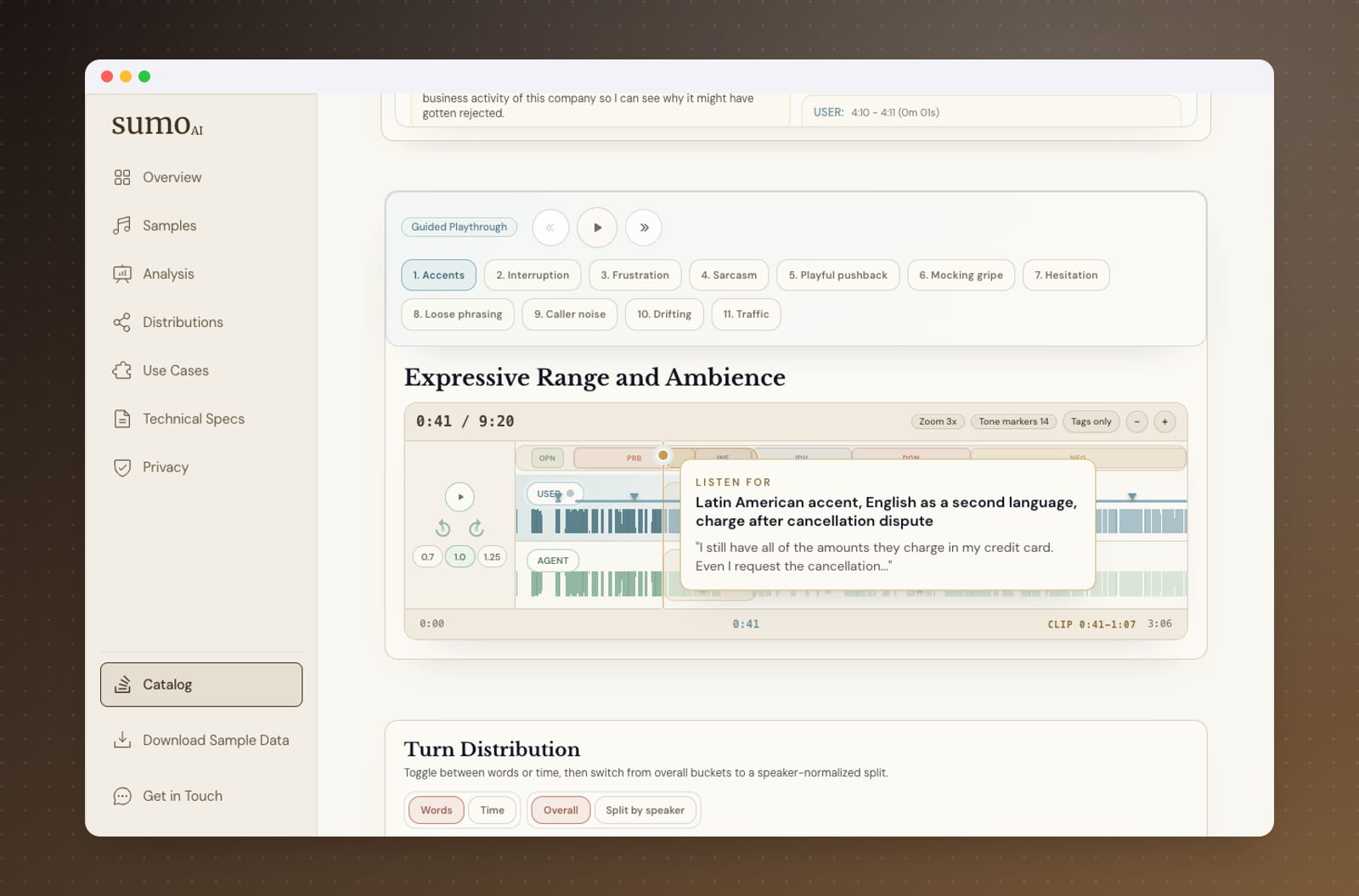Open Technical Specs via the document icon
The image size is (1359, 896).
[x=122, y=419]
